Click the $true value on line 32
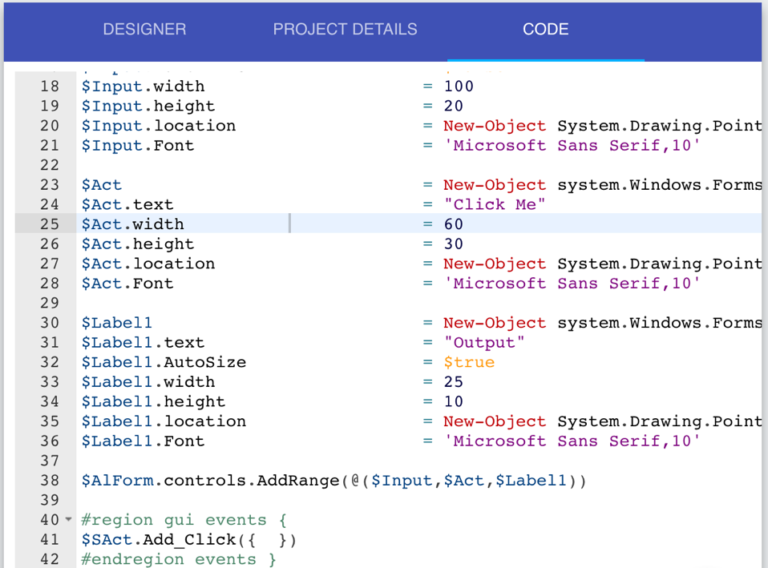The image size is (768, 568). point(469,362)
